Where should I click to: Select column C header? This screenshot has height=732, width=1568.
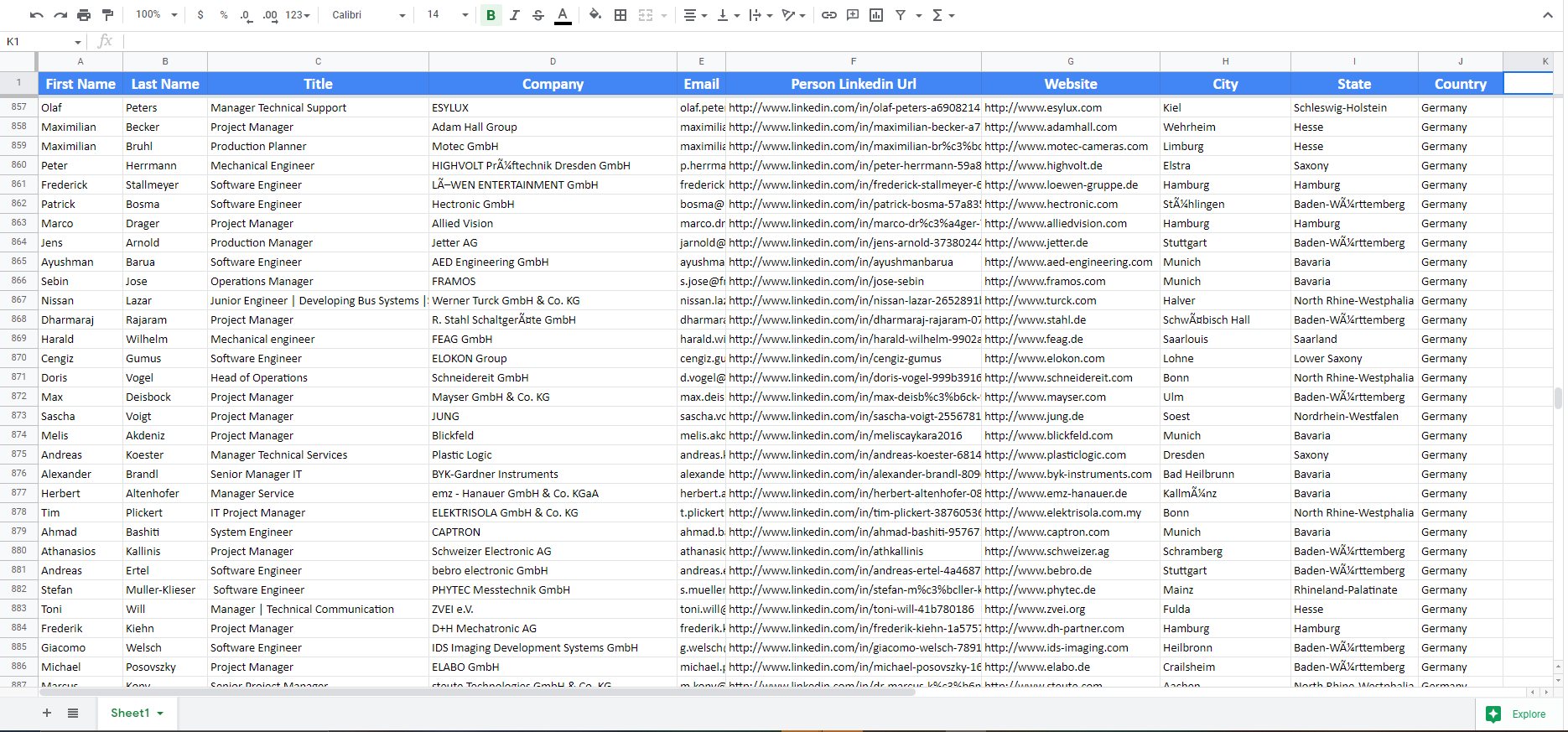[x=318, y=61]
